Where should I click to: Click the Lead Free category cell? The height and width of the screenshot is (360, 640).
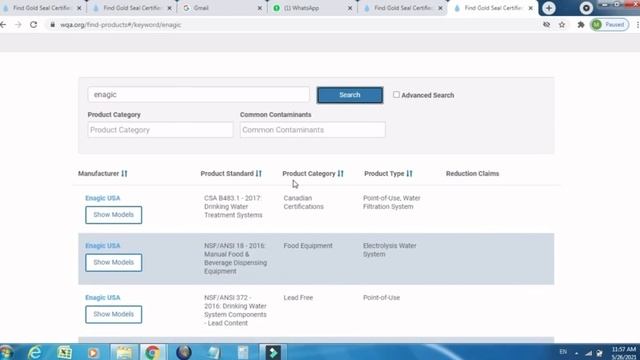(x=298, y=298)
